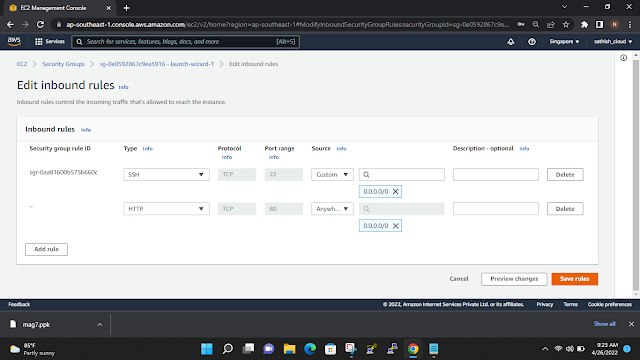This screenshot has width=640, height=360.
Task: Open Microsoft Store from the taskbar
Action: [x=331, y=349]
